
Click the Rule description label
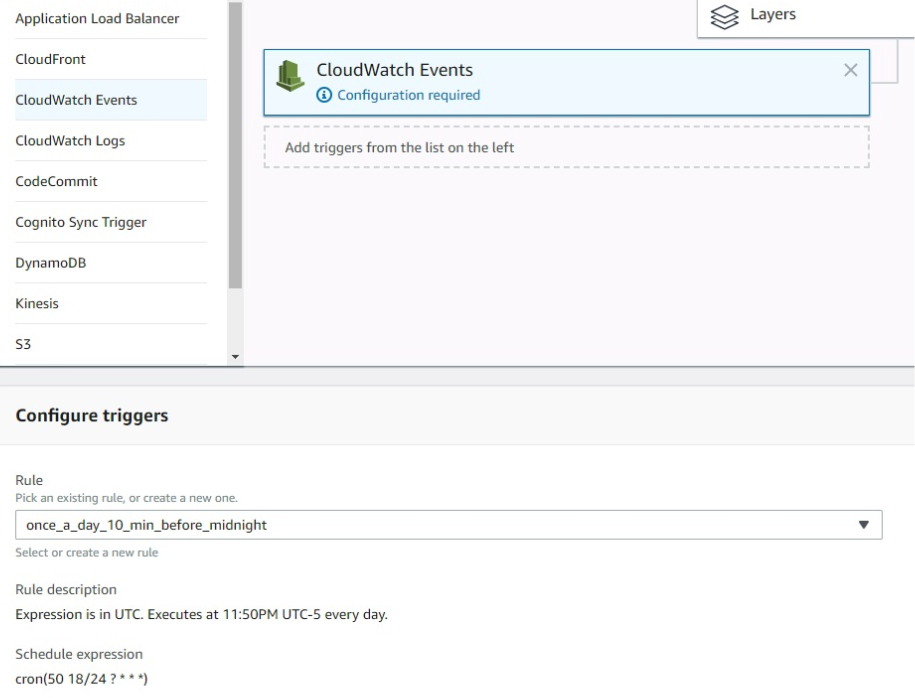point(66,589)
